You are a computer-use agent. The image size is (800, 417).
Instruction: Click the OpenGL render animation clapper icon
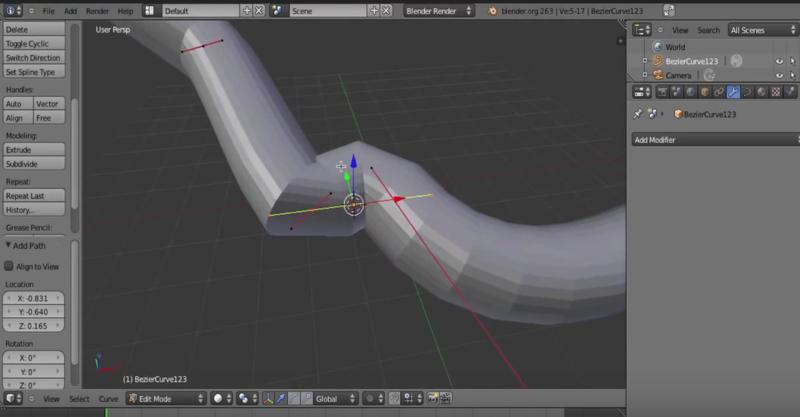445,399
